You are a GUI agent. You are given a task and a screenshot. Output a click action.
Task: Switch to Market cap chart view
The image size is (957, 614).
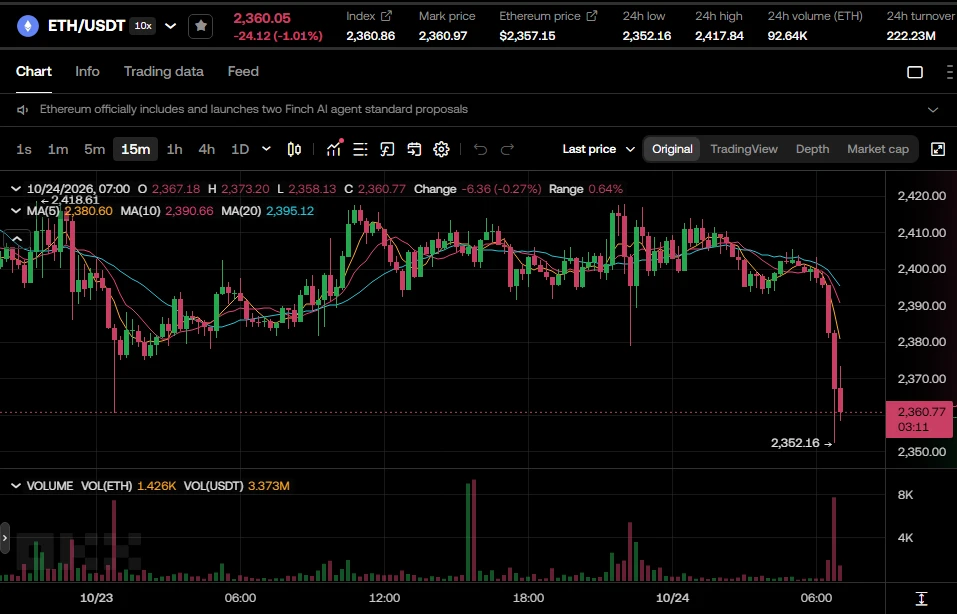tap(878, 149)
